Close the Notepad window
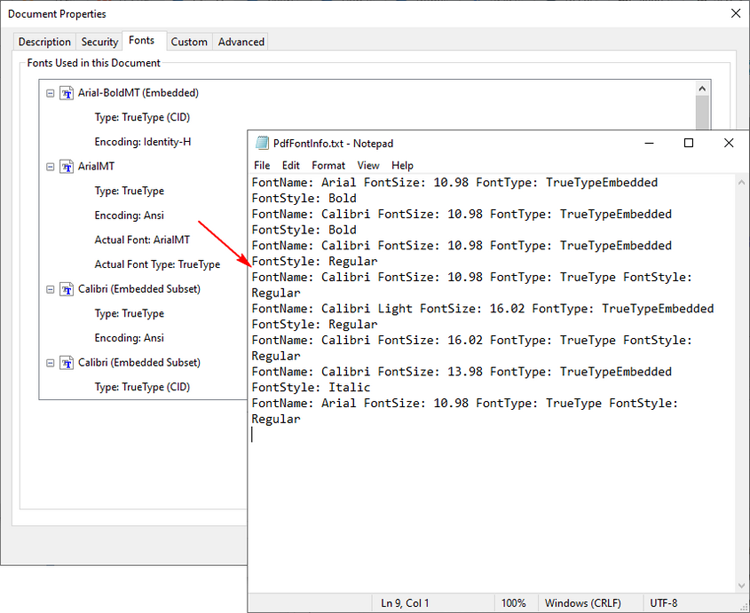750x613 pixels. (728, 143)
